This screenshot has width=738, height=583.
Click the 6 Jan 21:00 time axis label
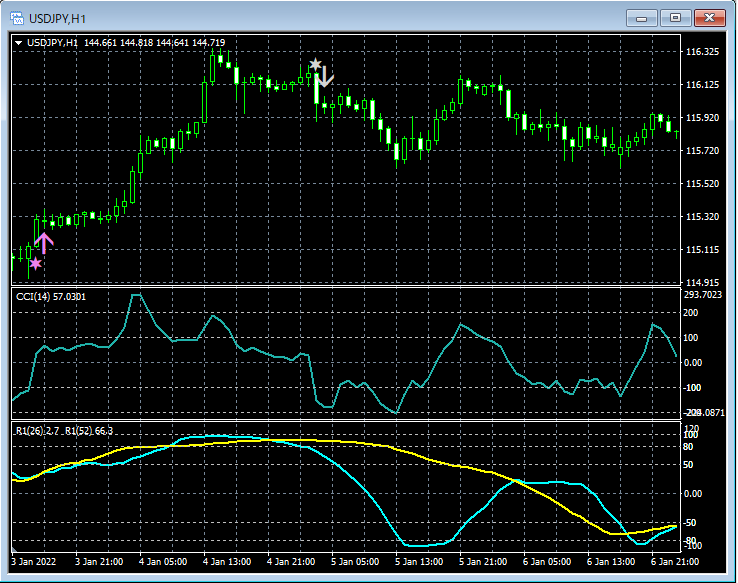pyautogui.click(x=676, y=563)
